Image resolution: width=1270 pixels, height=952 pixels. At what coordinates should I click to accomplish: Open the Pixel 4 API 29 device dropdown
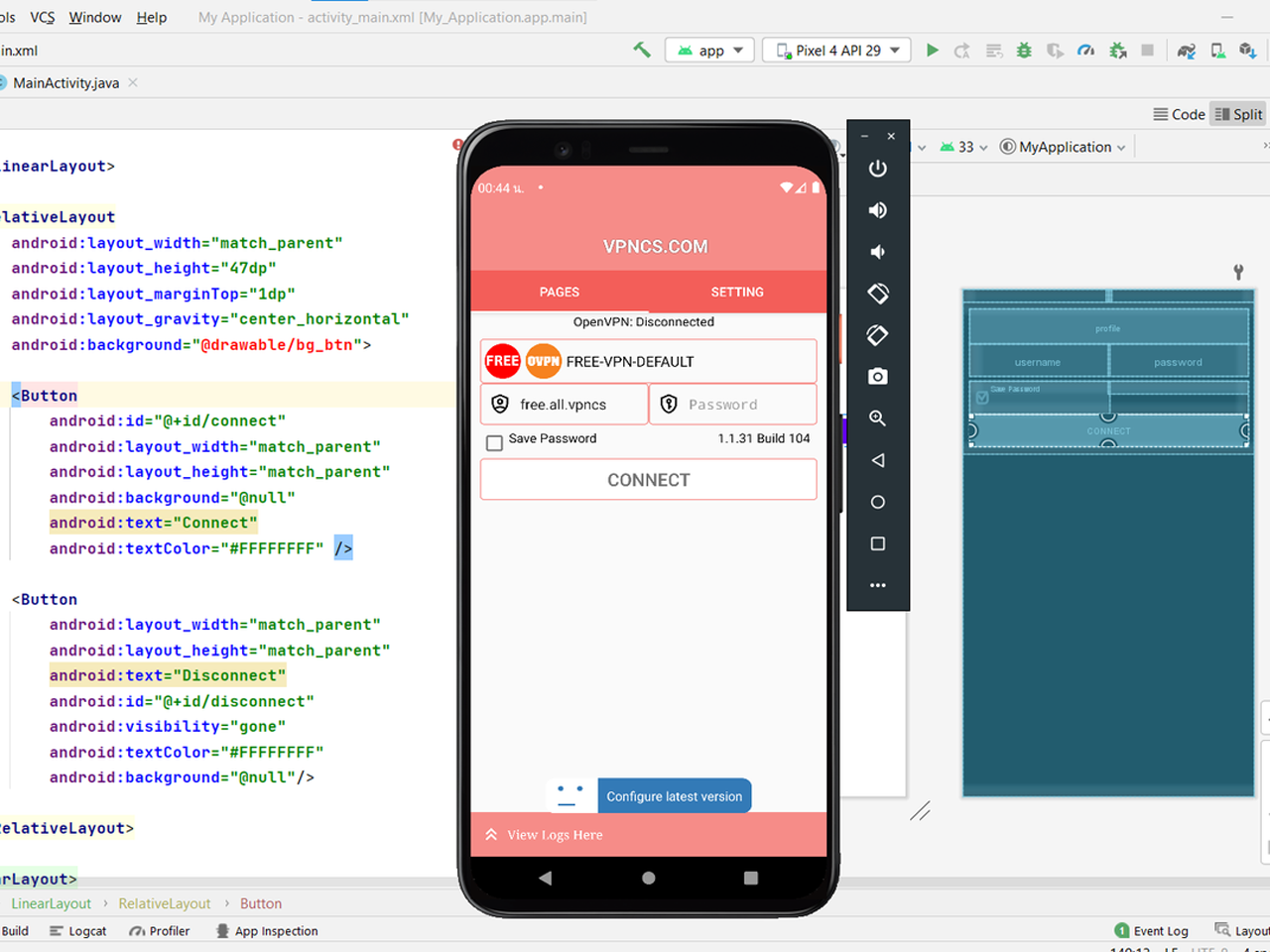pyautogui.click(x=837, y=51)
